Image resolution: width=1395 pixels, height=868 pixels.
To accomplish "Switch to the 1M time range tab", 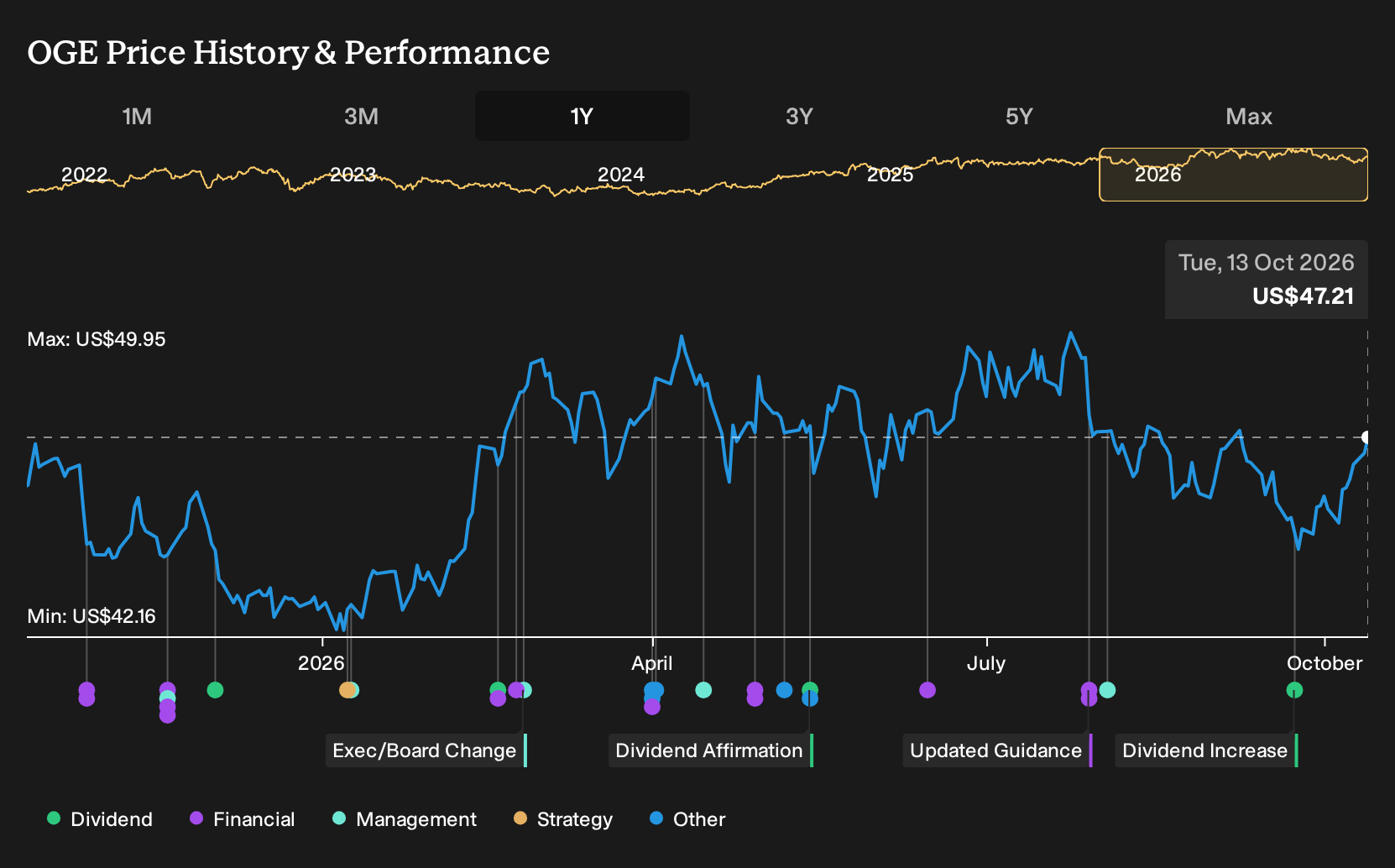I will 137,116.
